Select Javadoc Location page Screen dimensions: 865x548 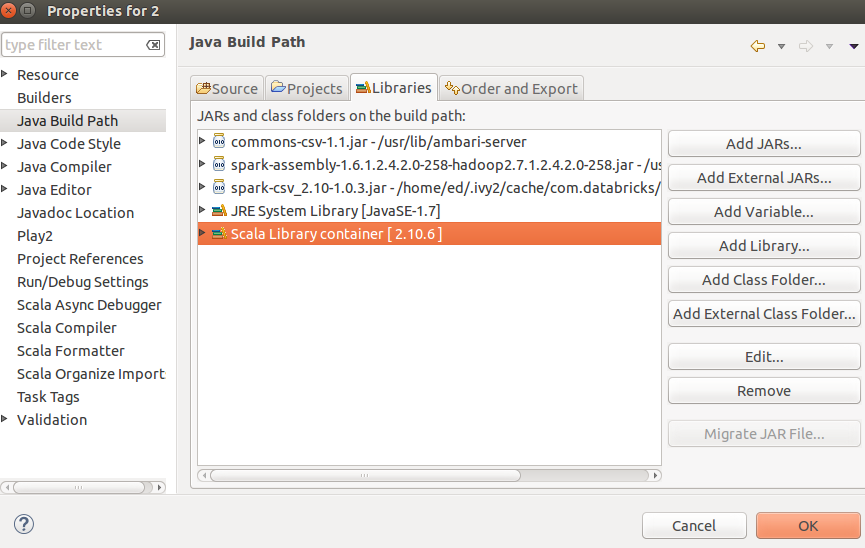pyautogui.click(x=76, y=212)
